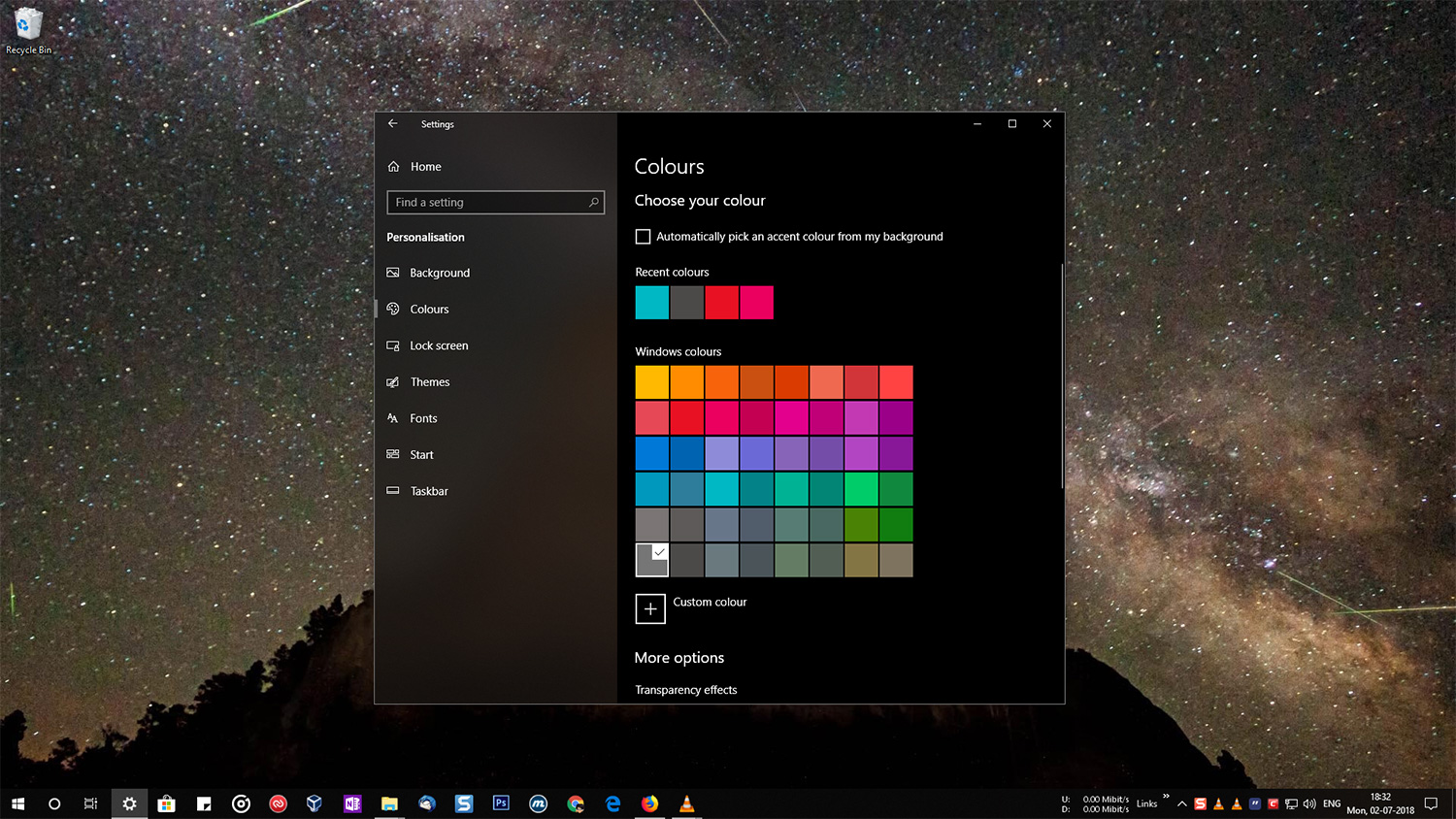Expand the Links toolbar chevron

tap(1167, 796)
